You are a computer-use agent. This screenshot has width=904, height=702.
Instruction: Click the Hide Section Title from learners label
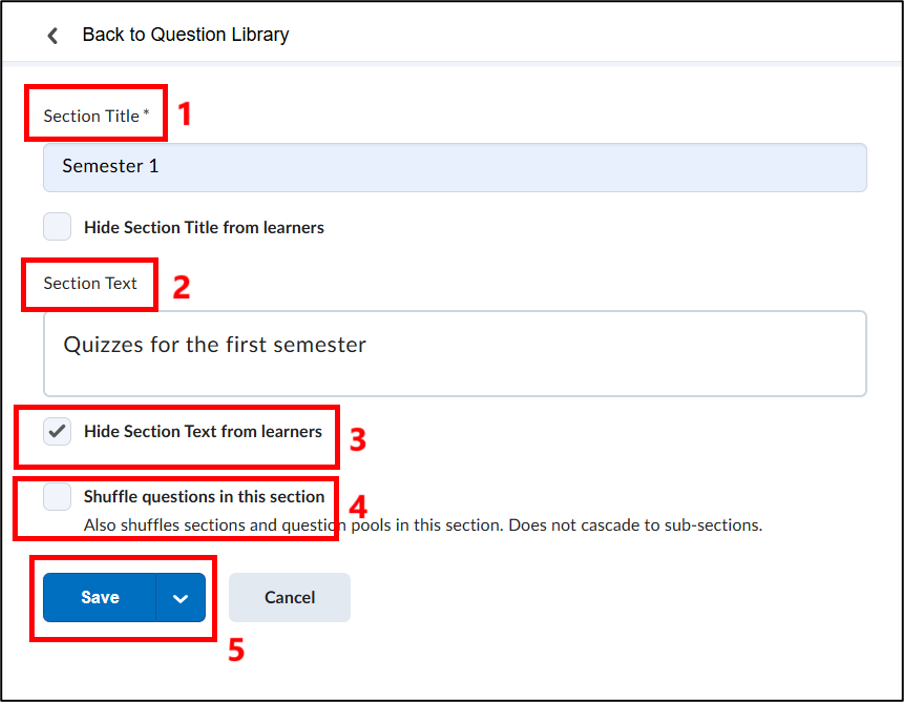(204, 228)
